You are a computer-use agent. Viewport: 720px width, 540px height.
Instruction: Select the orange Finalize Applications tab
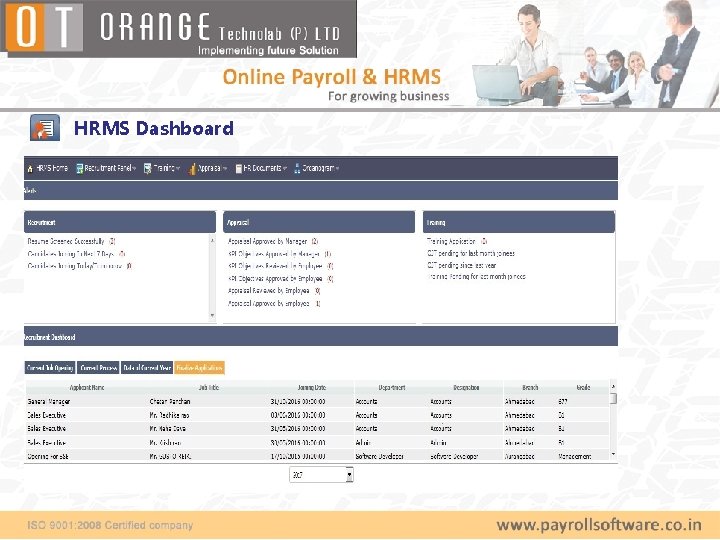pos(199,368)
